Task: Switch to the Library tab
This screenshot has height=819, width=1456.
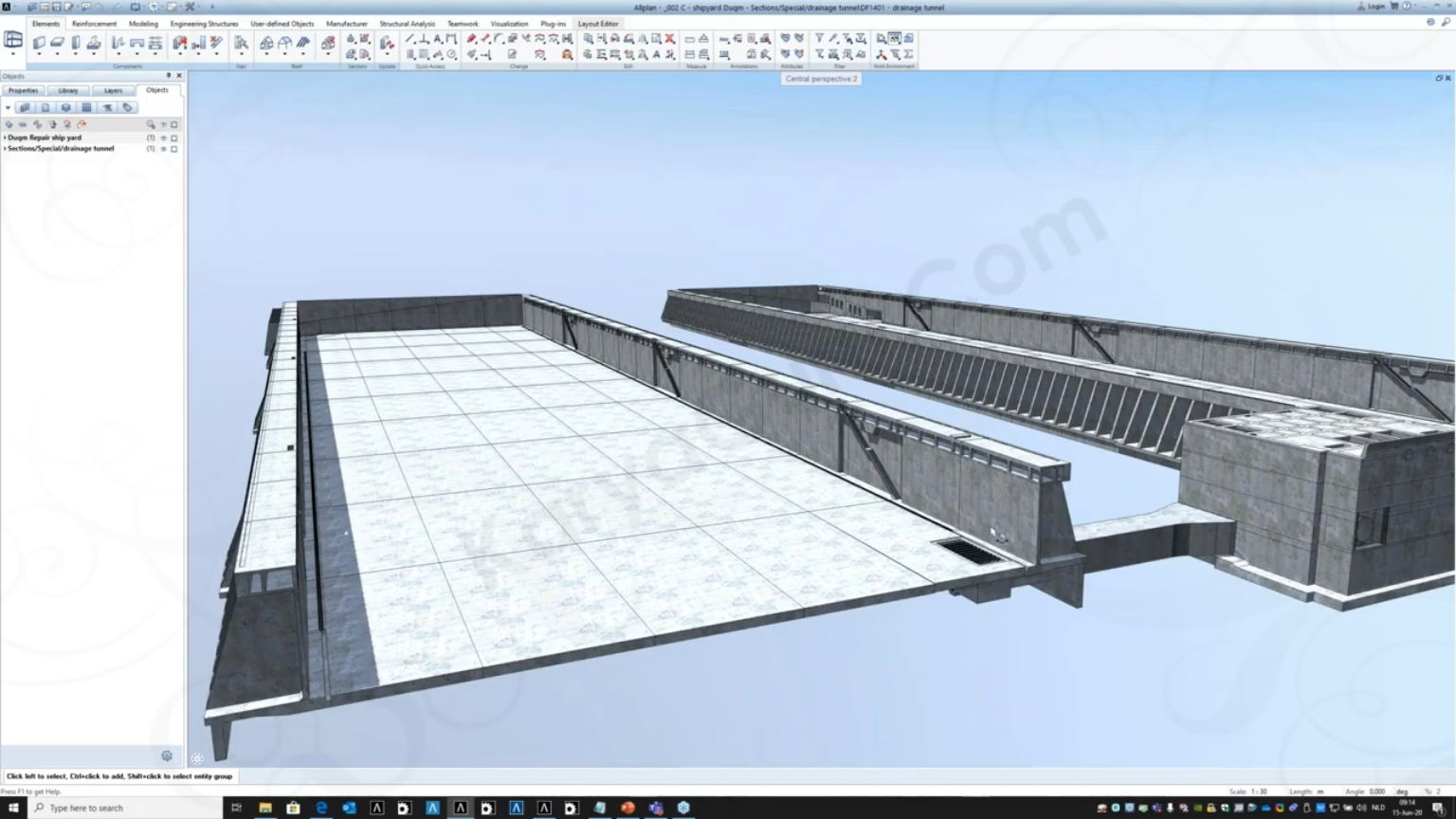Action: [68, 90]
